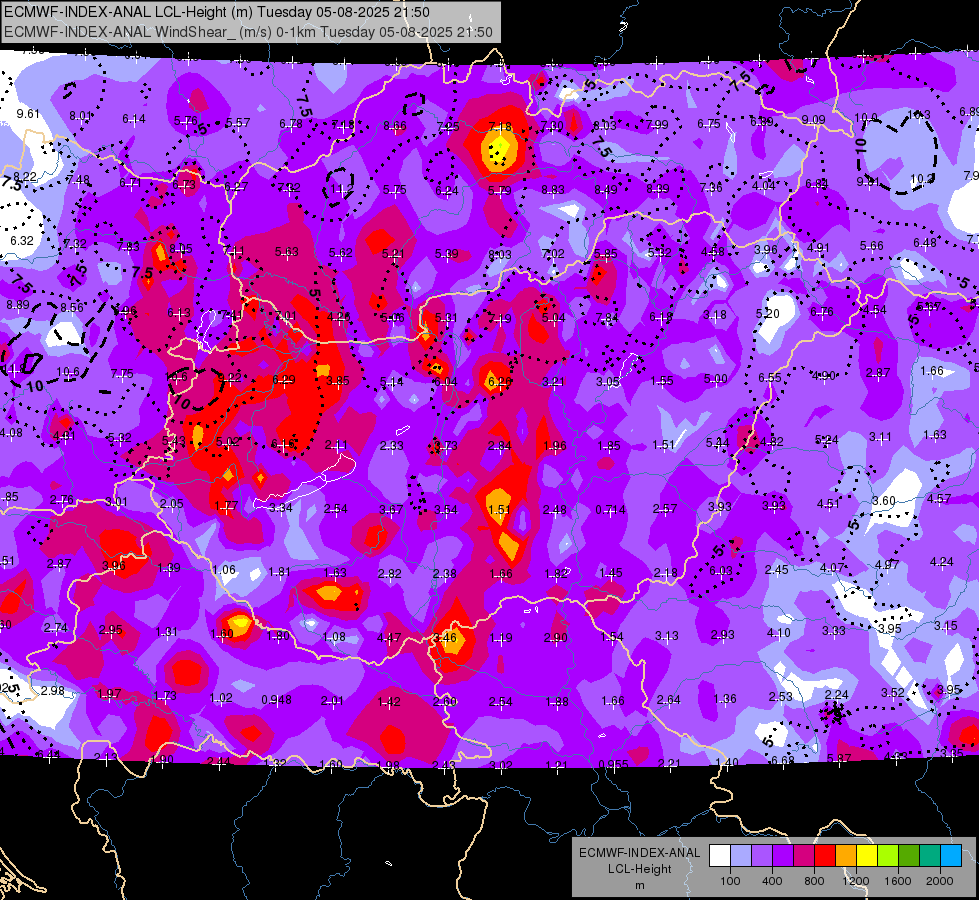Click the deep purple legend swatch right of 400
The width and height of the screenshot is (979, 900).
[783, 856]
